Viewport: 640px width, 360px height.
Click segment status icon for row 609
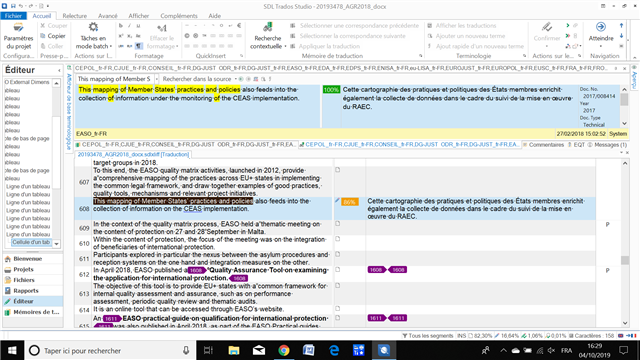(338, 224)
